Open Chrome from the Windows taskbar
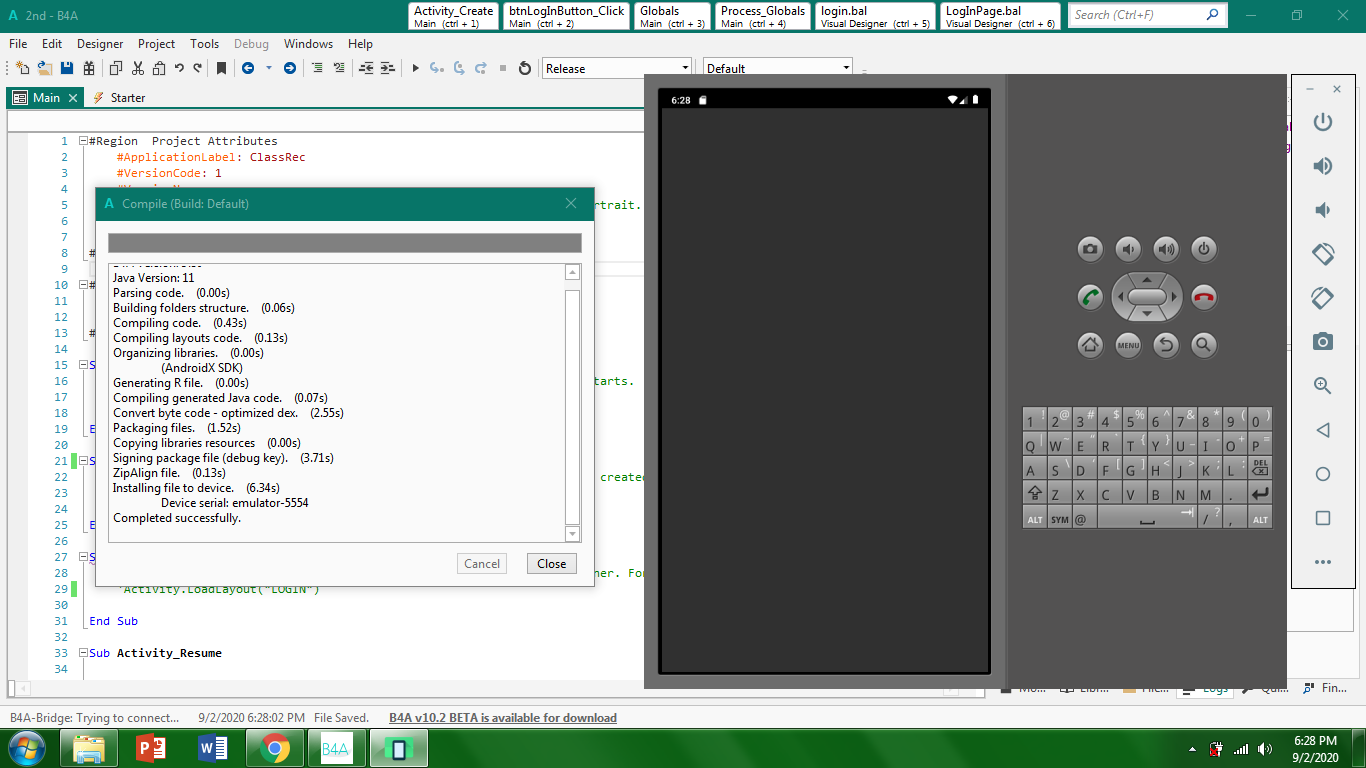The height and width of the screenshot is (768, 1366). (x=276, y=748)
